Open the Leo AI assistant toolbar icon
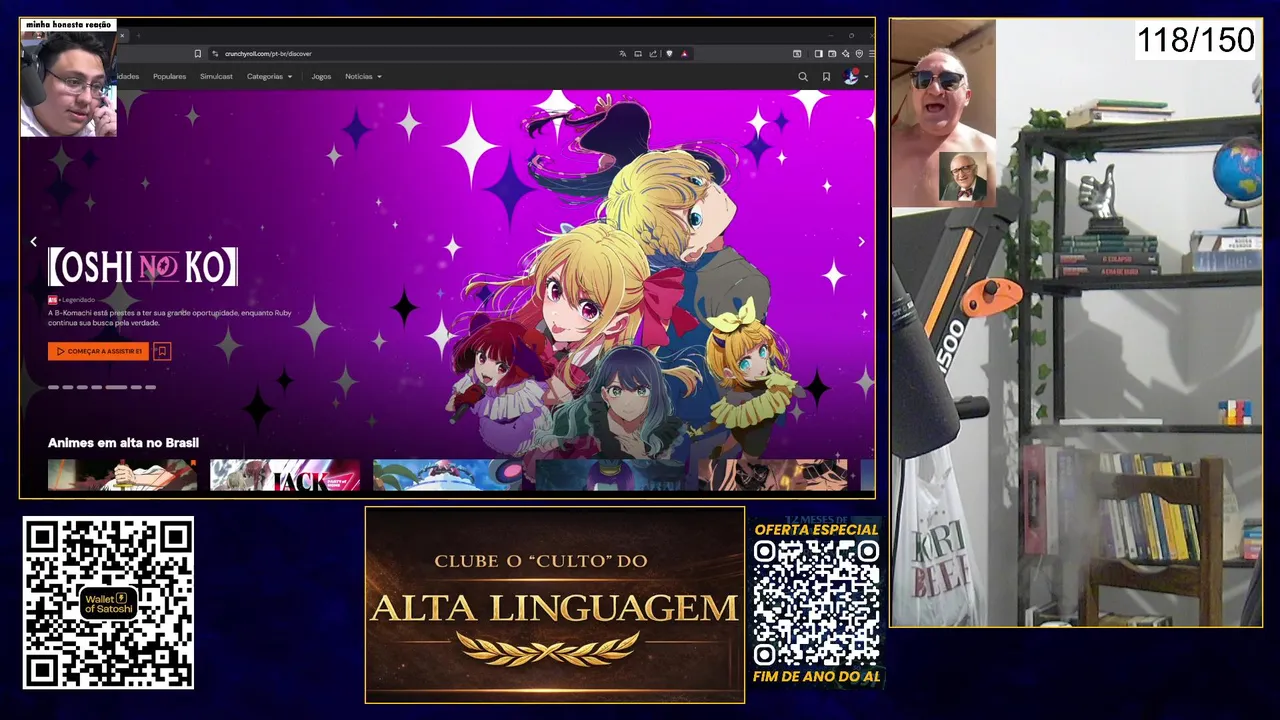Image resolution: width=1280 pixels, height=720 pixels. coord(845,54)
